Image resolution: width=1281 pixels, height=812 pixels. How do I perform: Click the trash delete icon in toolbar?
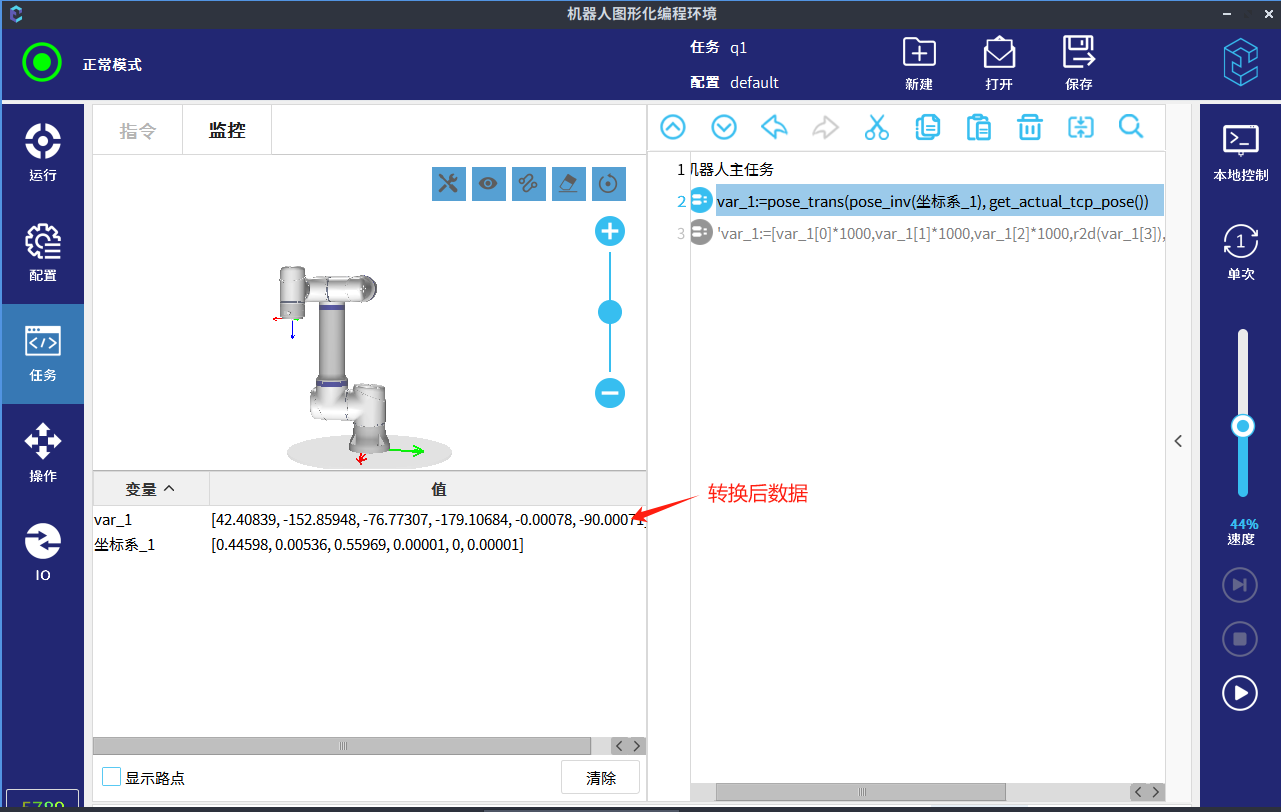pyautogui.click(x=1029, y=127)
